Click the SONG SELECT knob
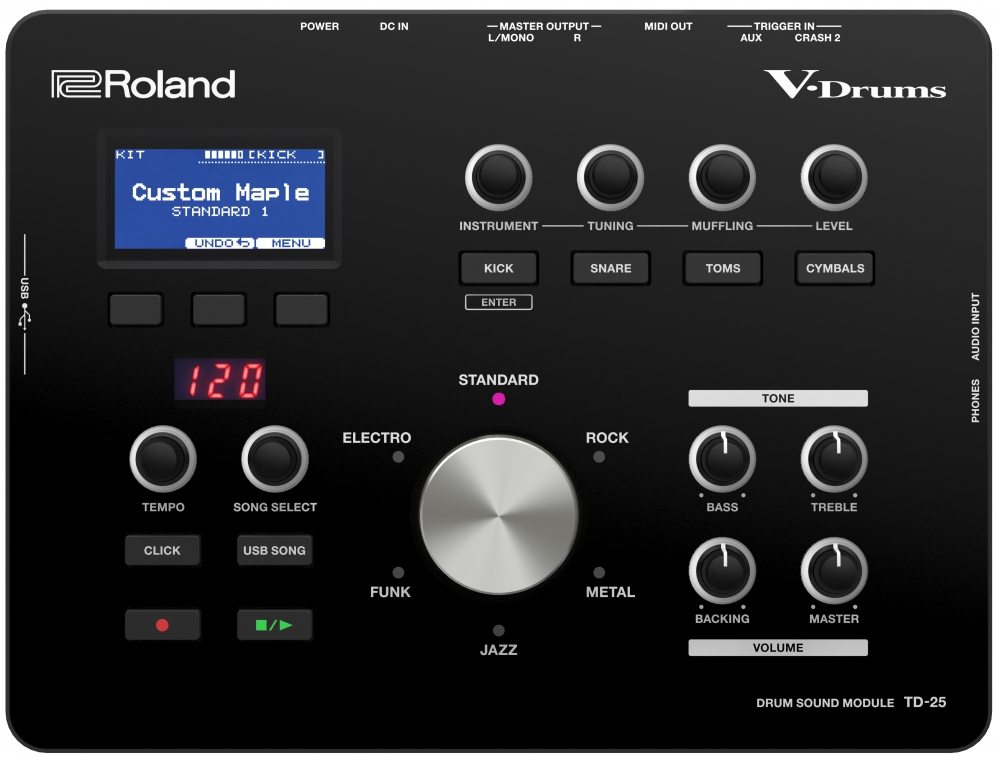 pyautogui.click(x=275, y=459)
